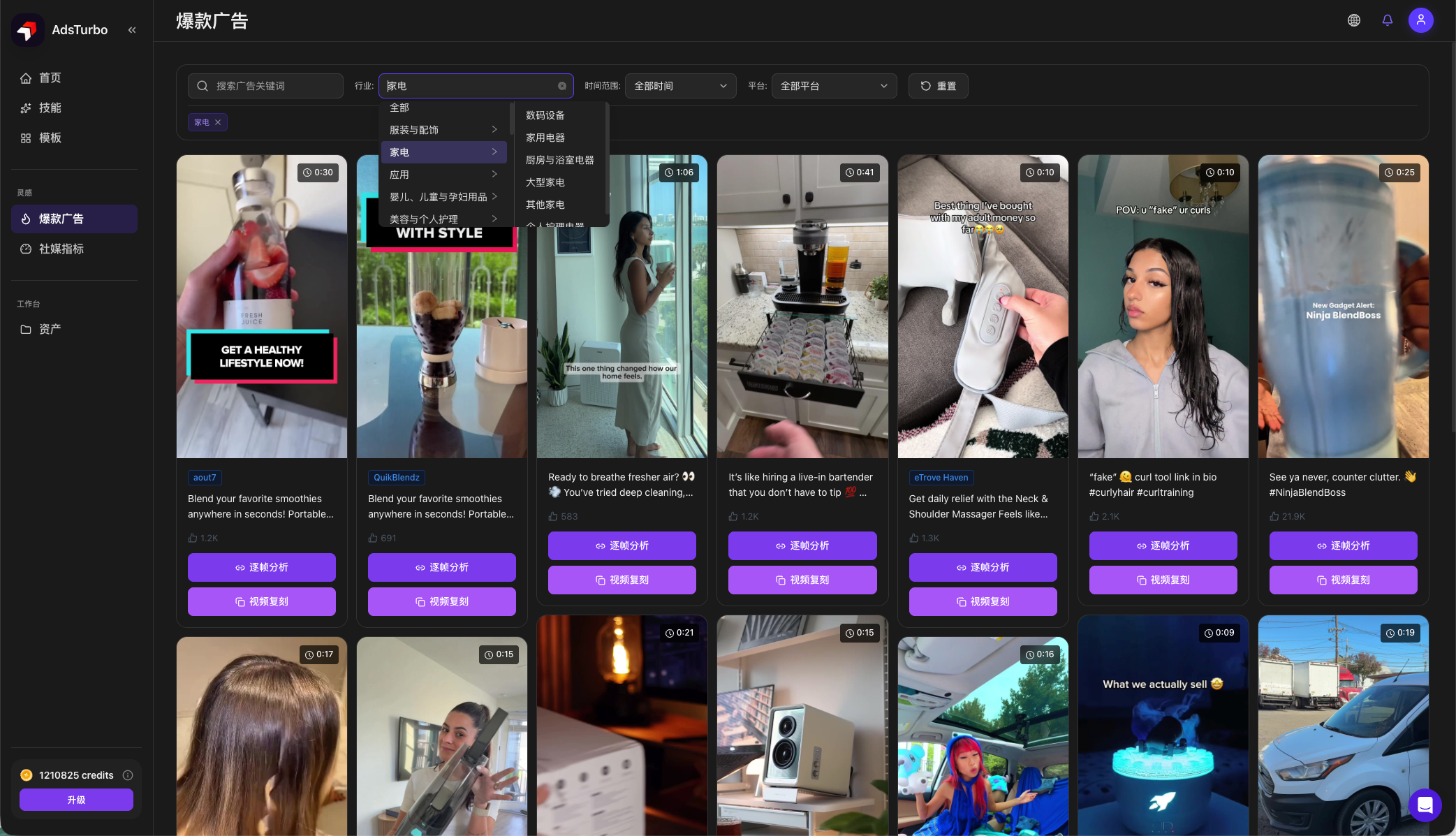Open the chat support bubble
This screenshot has width=1456, height=836.
tap(1425, 805)
